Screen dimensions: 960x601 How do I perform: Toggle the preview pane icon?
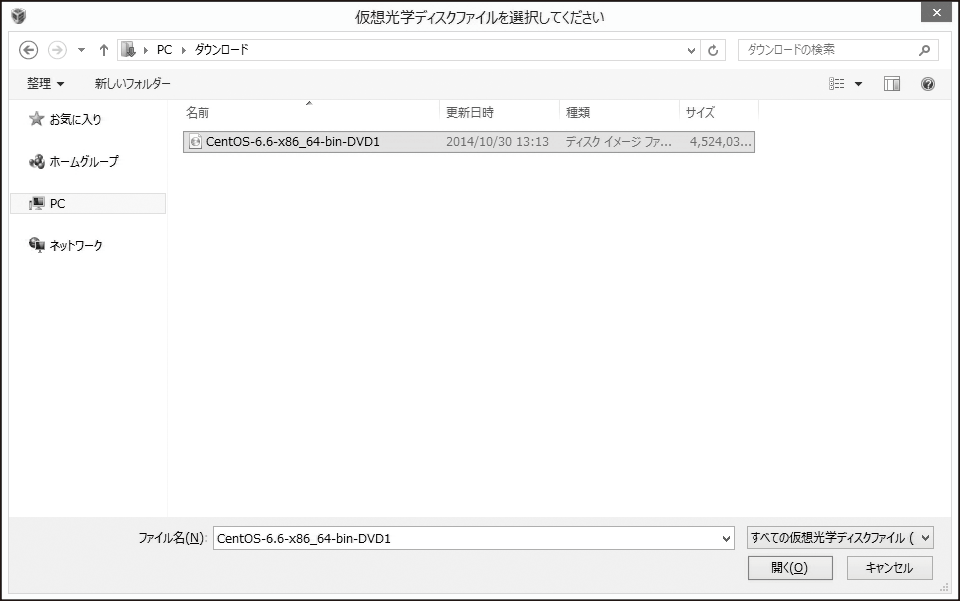tap(892, 84)
